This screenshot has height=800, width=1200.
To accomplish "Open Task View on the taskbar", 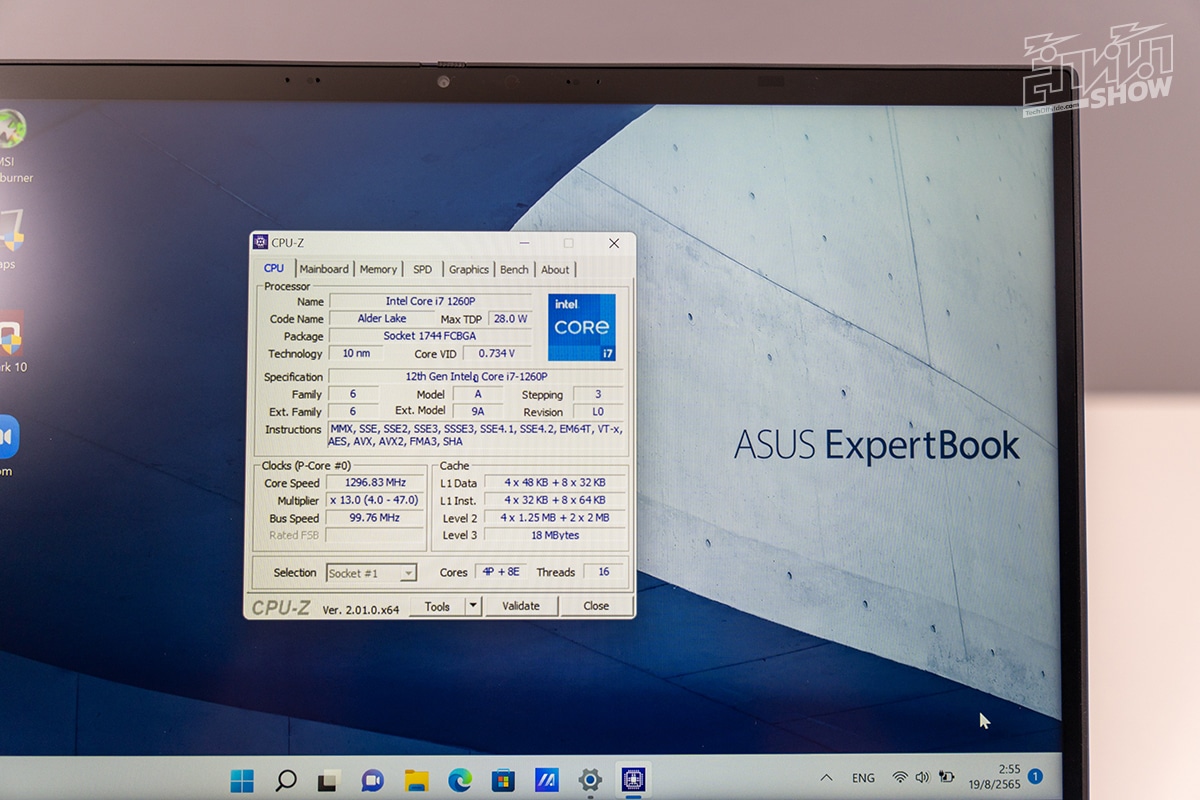I will [329, 781].
